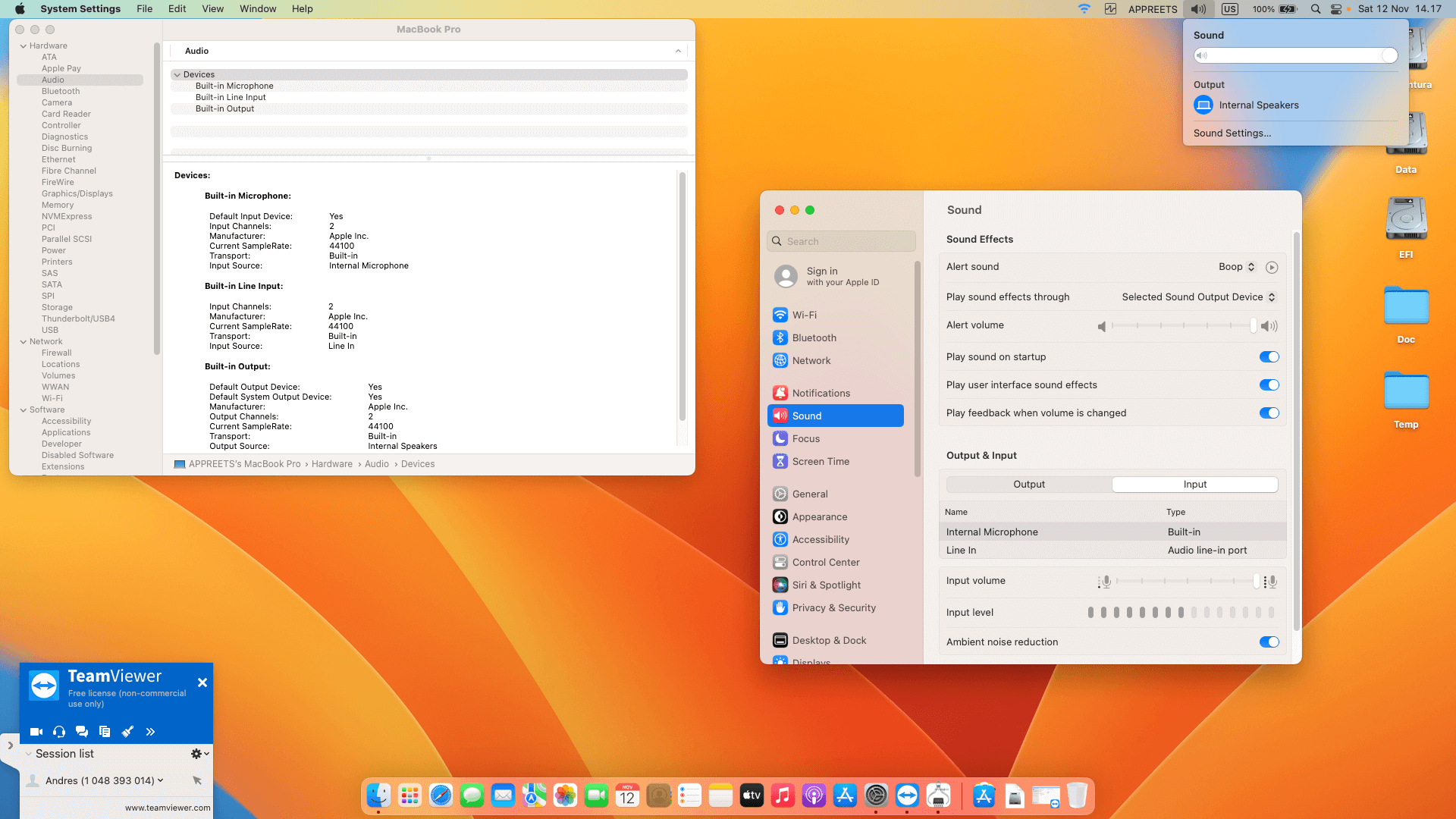This screenshot has height=819, width=1456.
Task: Start video in the TeamViewer panel
Action: tap(36, 732)
